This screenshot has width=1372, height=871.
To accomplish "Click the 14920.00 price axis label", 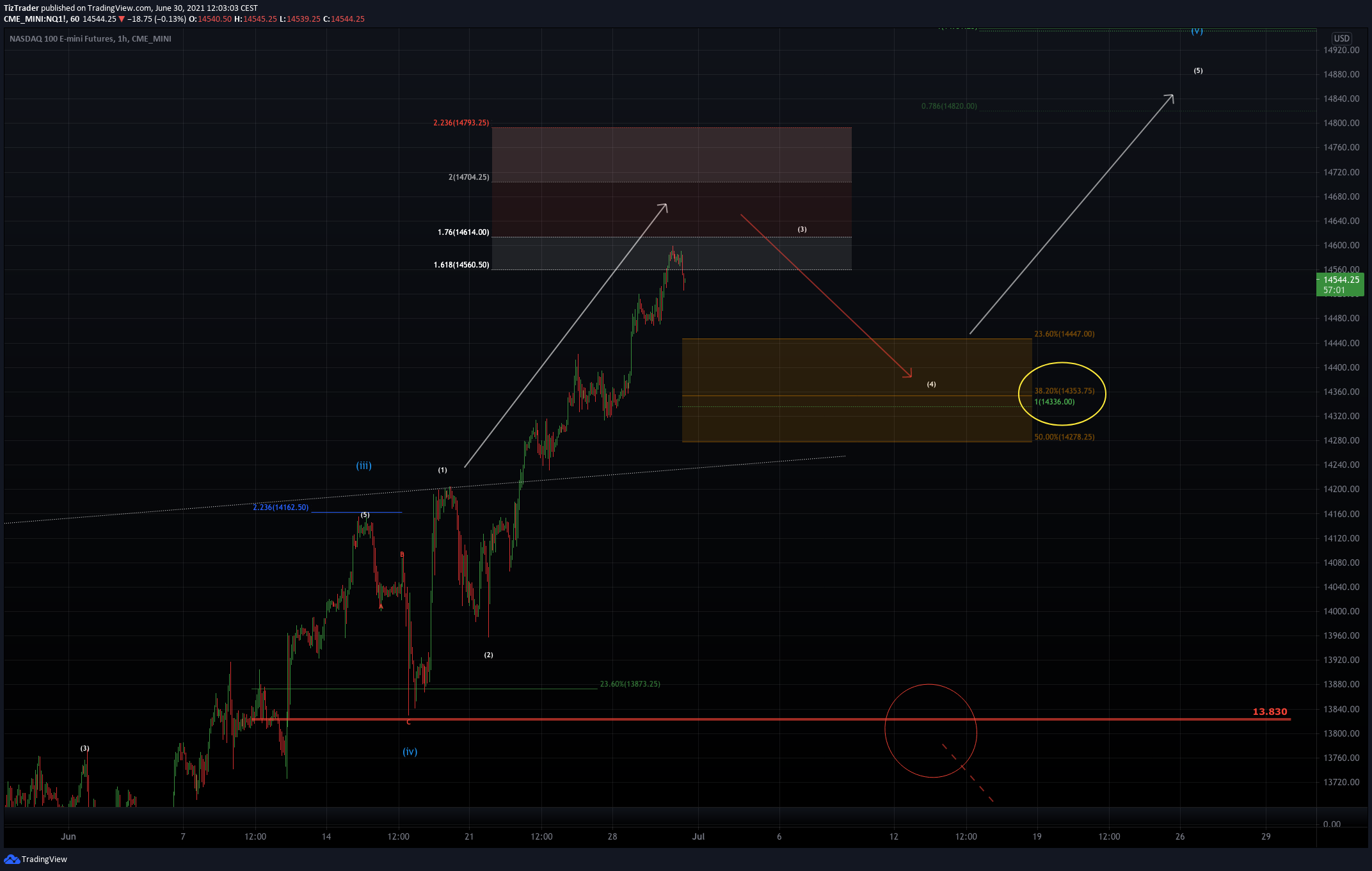I will [x=1341, y=51].
